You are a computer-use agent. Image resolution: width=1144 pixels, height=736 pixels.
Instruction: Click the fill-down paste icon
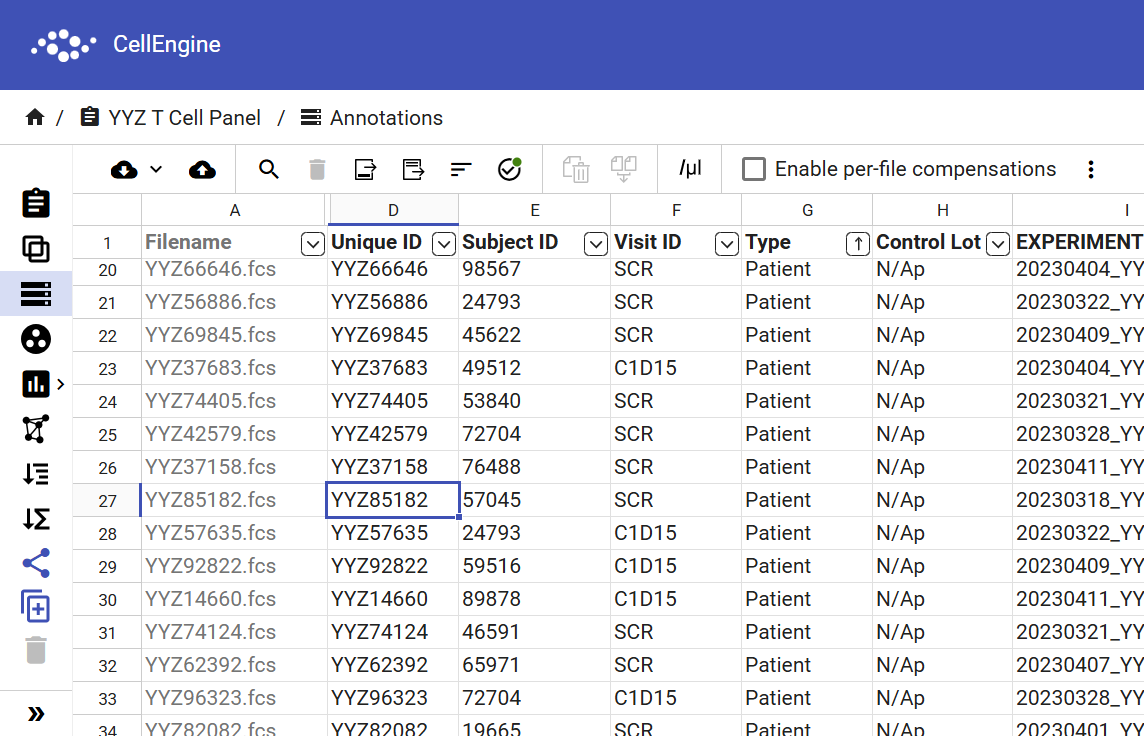pos(624,169)
